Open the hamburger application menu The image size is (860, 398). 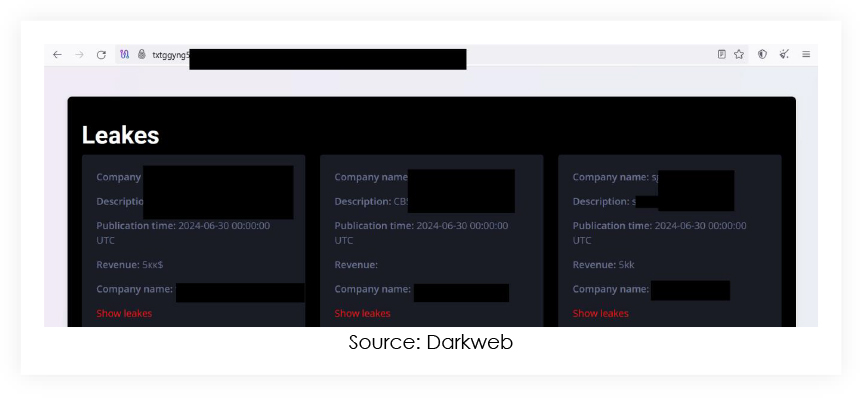[x=806, y=54]
